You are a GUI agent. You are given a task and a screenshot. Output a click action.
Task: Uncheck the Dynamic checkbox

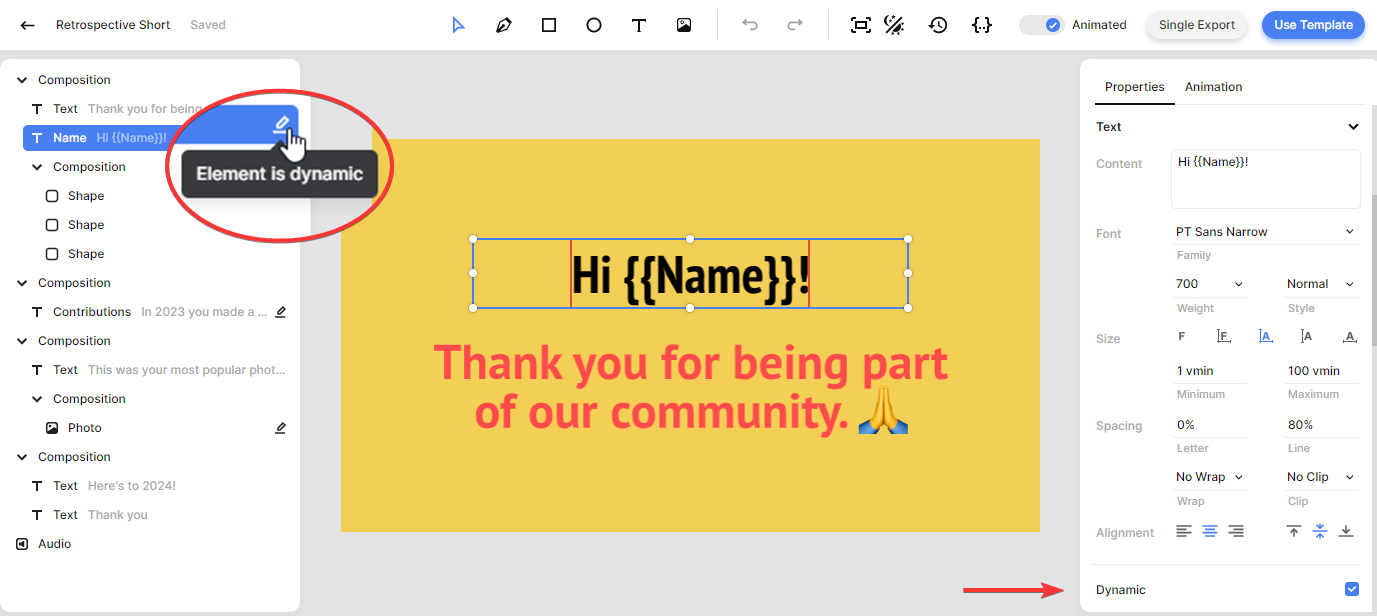click(x=1352, y=589)
